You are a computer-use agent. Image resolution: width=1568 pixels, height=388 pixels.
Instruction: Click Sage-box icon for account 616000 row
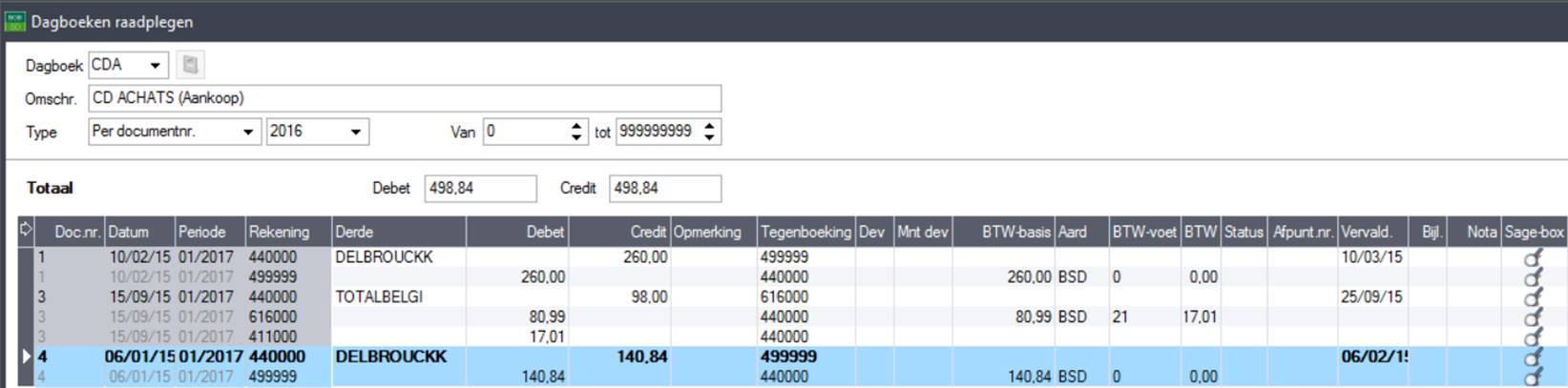(1533, 317)
